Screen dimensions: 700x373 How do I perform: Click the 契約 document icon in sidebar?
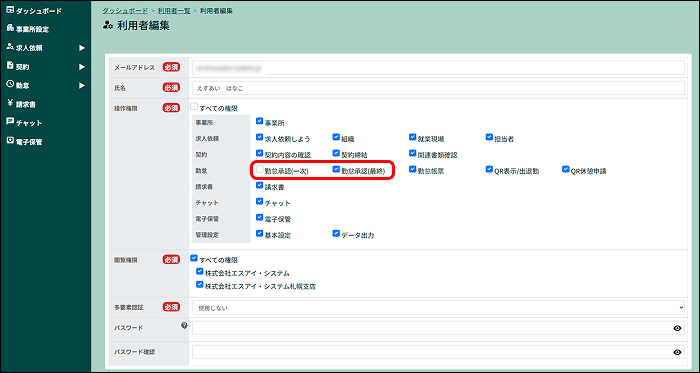point(11,66)
